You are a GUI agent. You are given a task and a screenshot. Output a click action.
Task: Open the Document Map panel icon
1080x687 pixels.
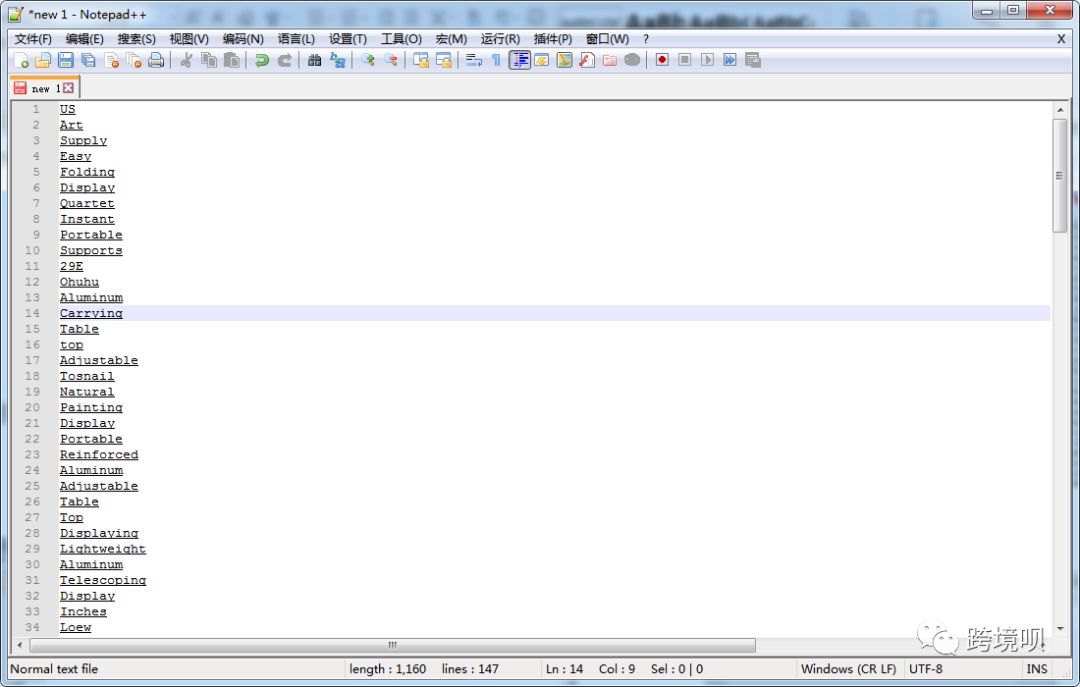(564, 61)
